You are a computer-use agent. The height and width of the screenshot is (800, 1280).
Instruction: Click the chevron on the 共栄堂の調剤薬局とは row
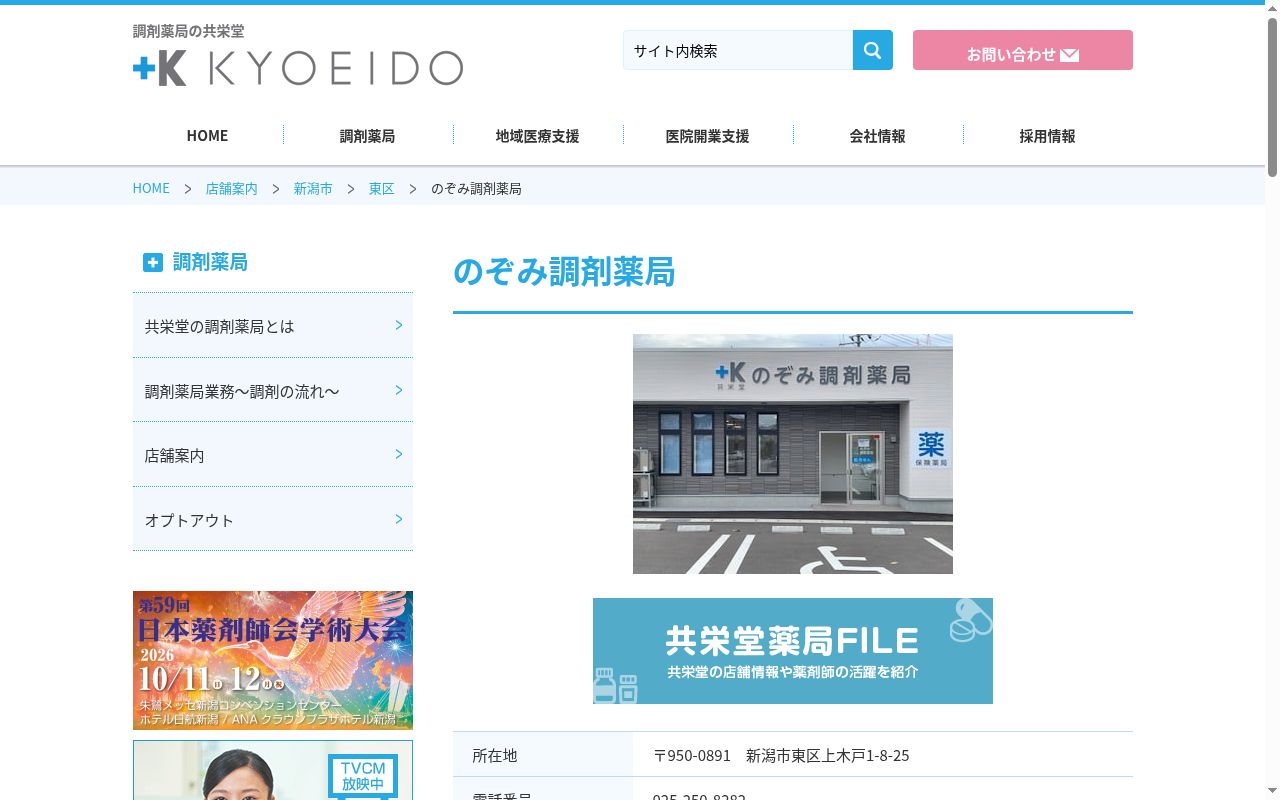pos(399,325)
